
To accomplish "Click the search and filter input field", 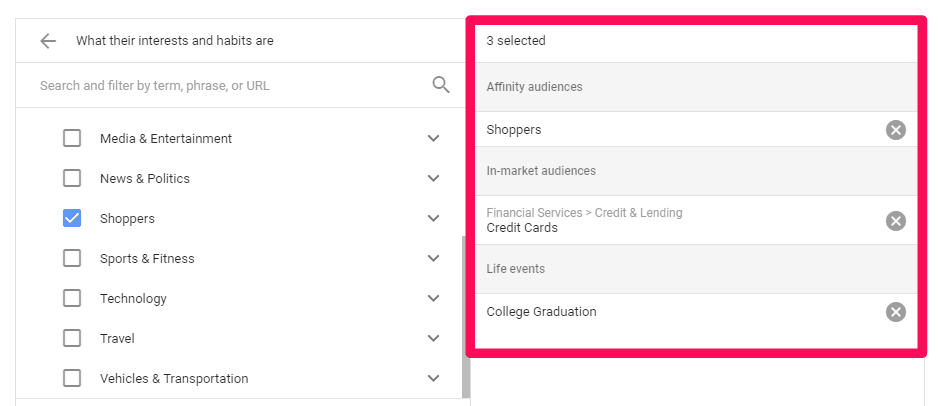I will tap(233, 86).
